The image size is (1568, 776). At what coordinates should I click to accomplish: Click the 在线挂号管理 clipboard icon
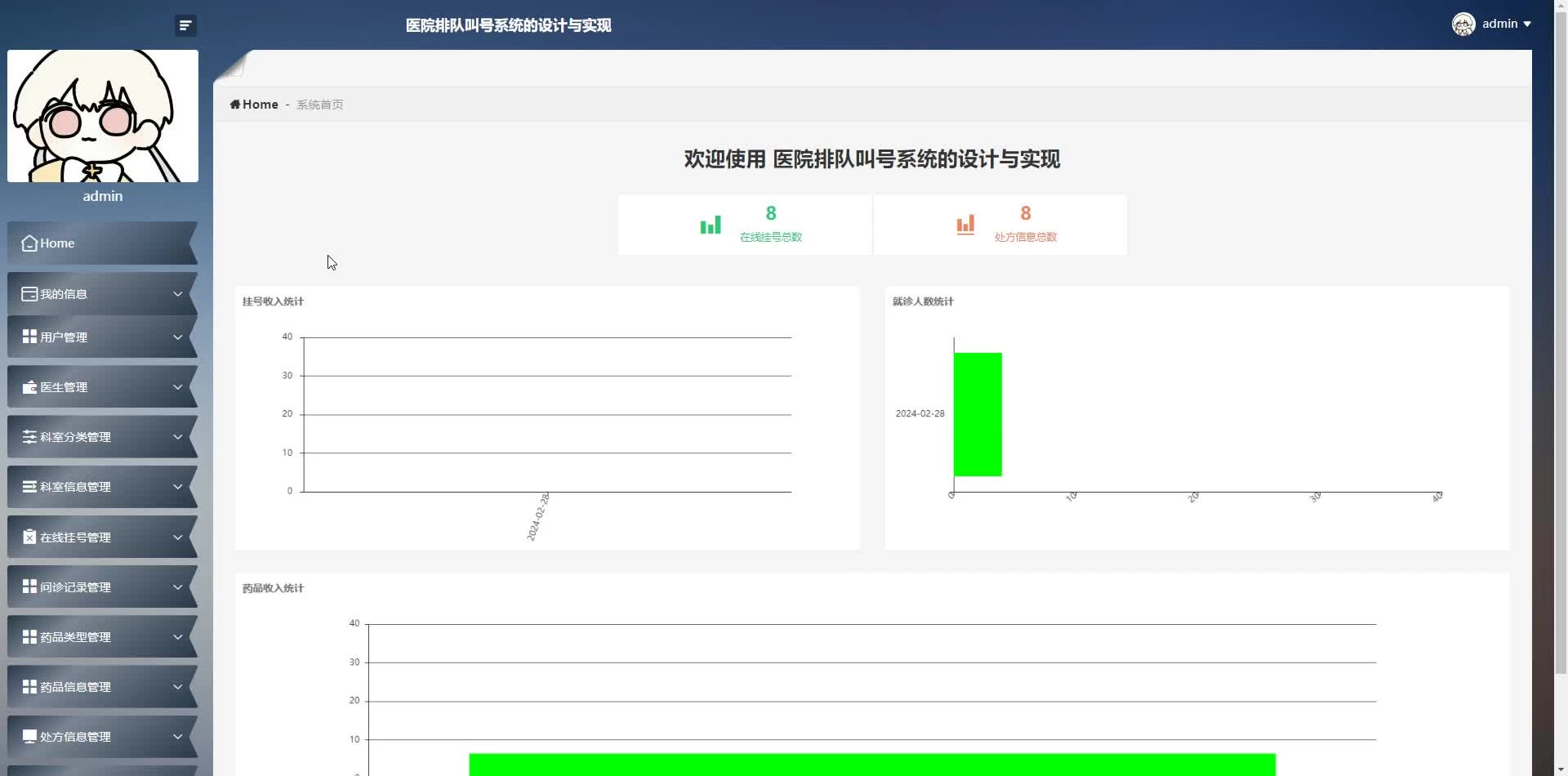click(29, 537)
